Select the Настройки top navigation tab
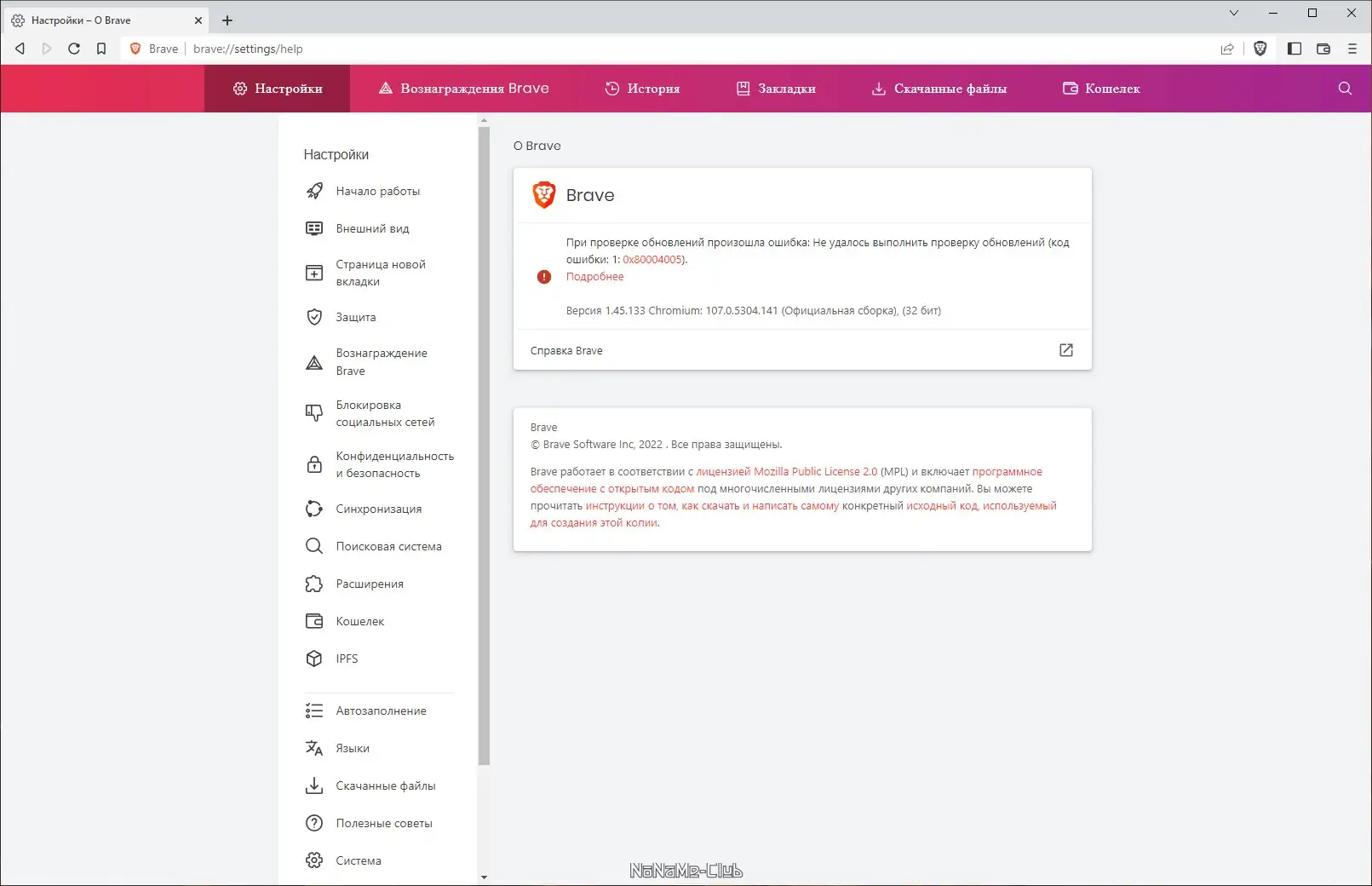 click(x=278, y=89)
